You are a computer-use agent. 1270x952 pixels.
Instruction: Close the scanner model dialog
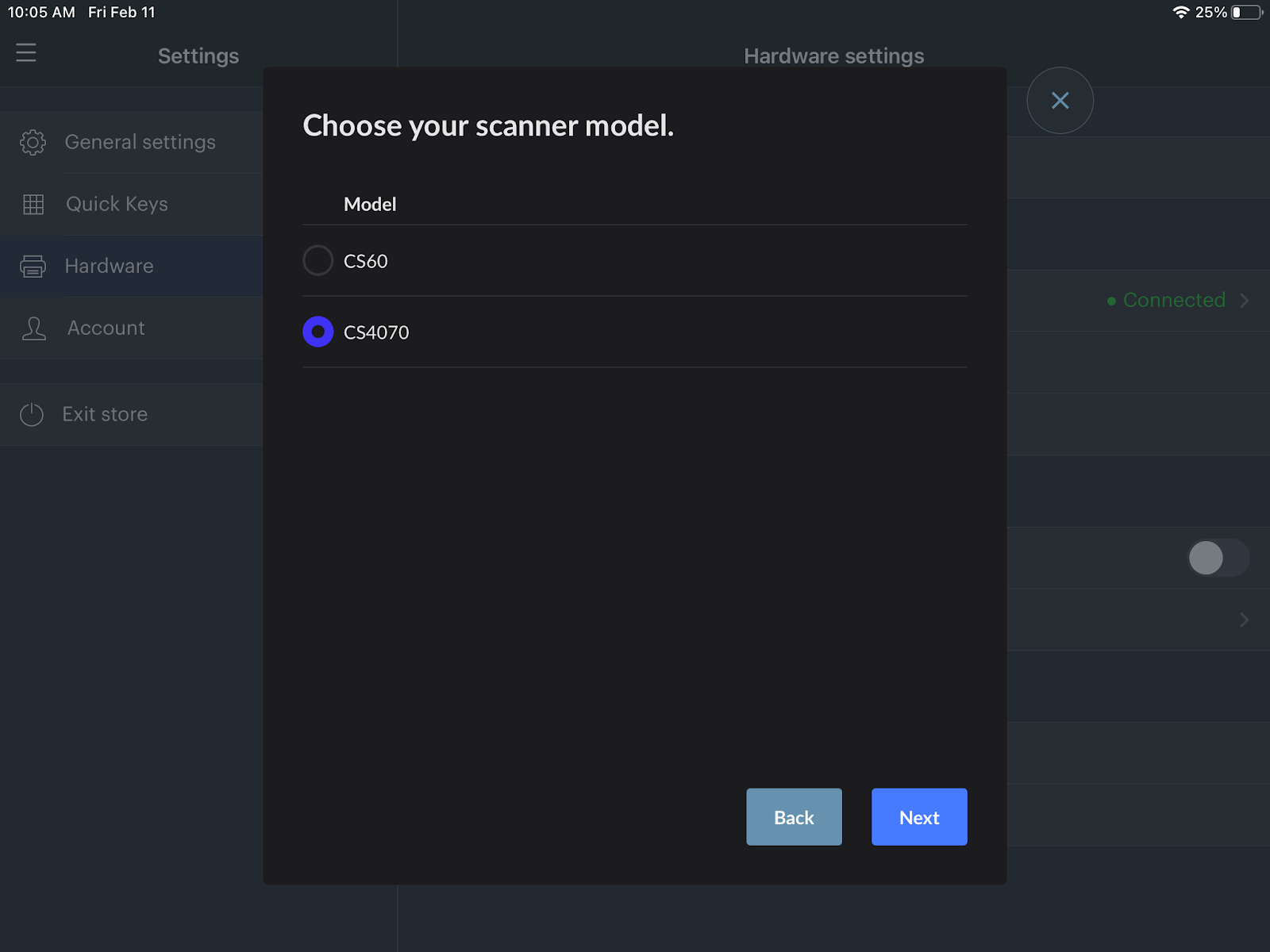[1060, 101]
